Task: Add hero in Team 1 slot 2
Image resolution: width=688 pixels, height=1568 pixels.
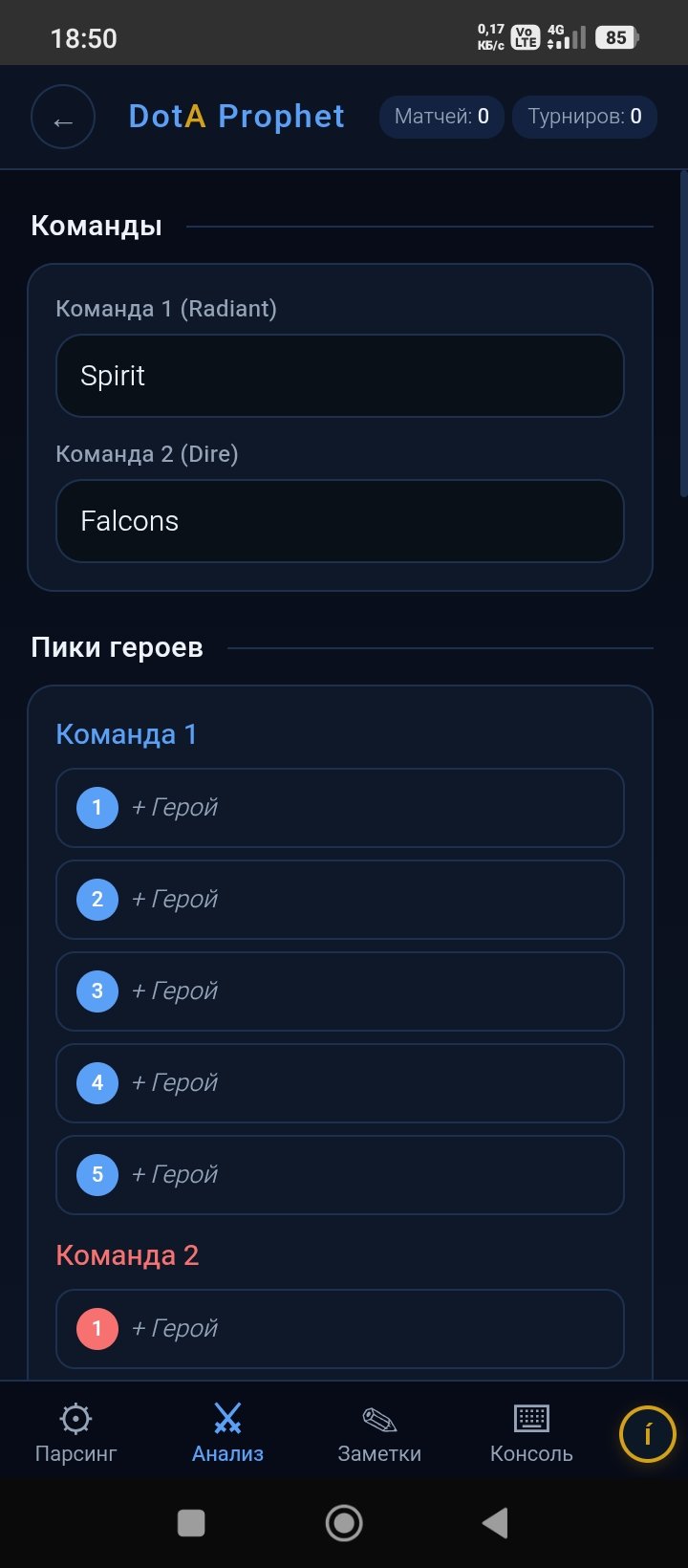Action: pos(340,900)
